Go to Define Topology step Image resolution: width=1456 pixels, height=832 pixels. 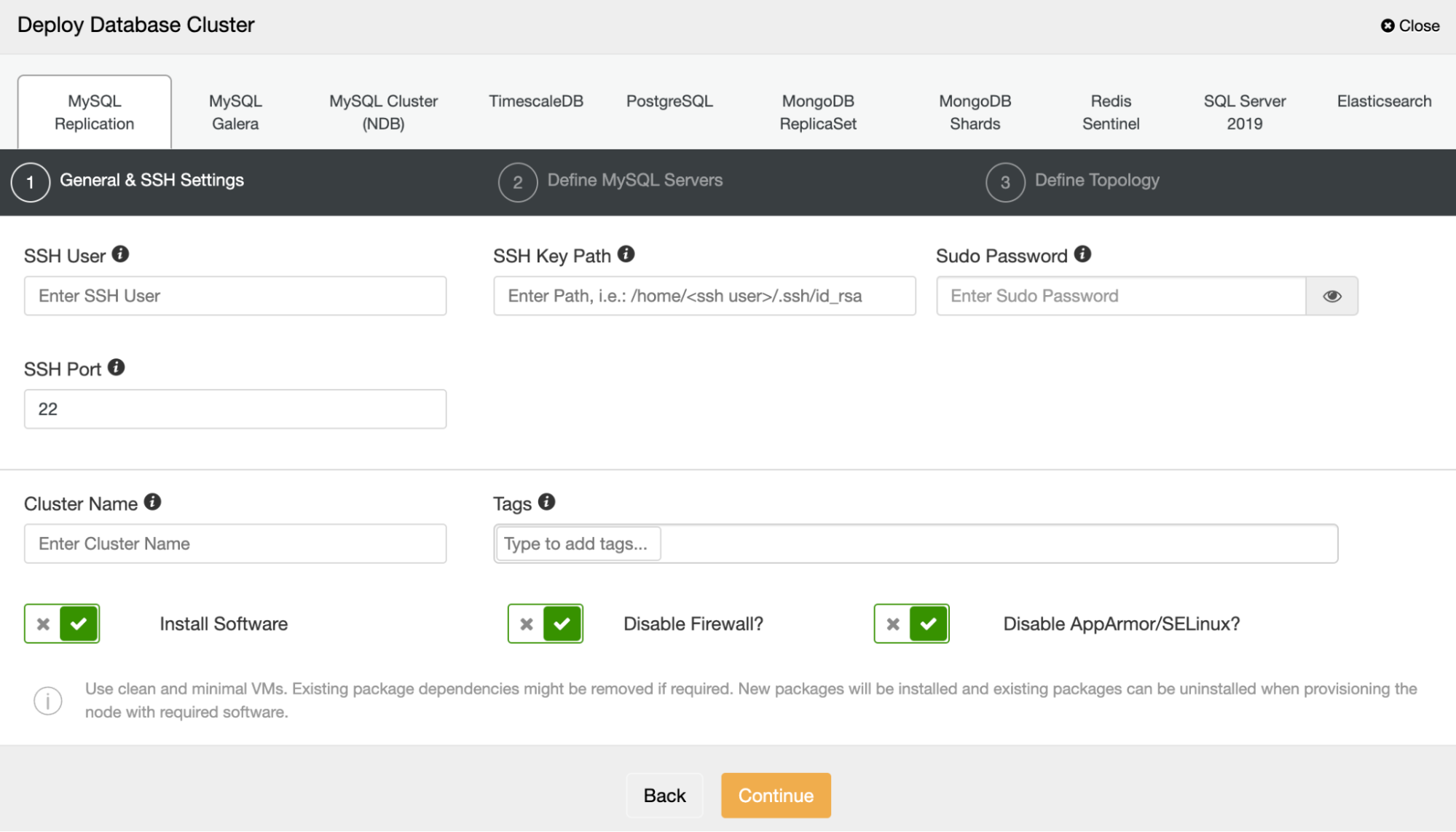1097,180
